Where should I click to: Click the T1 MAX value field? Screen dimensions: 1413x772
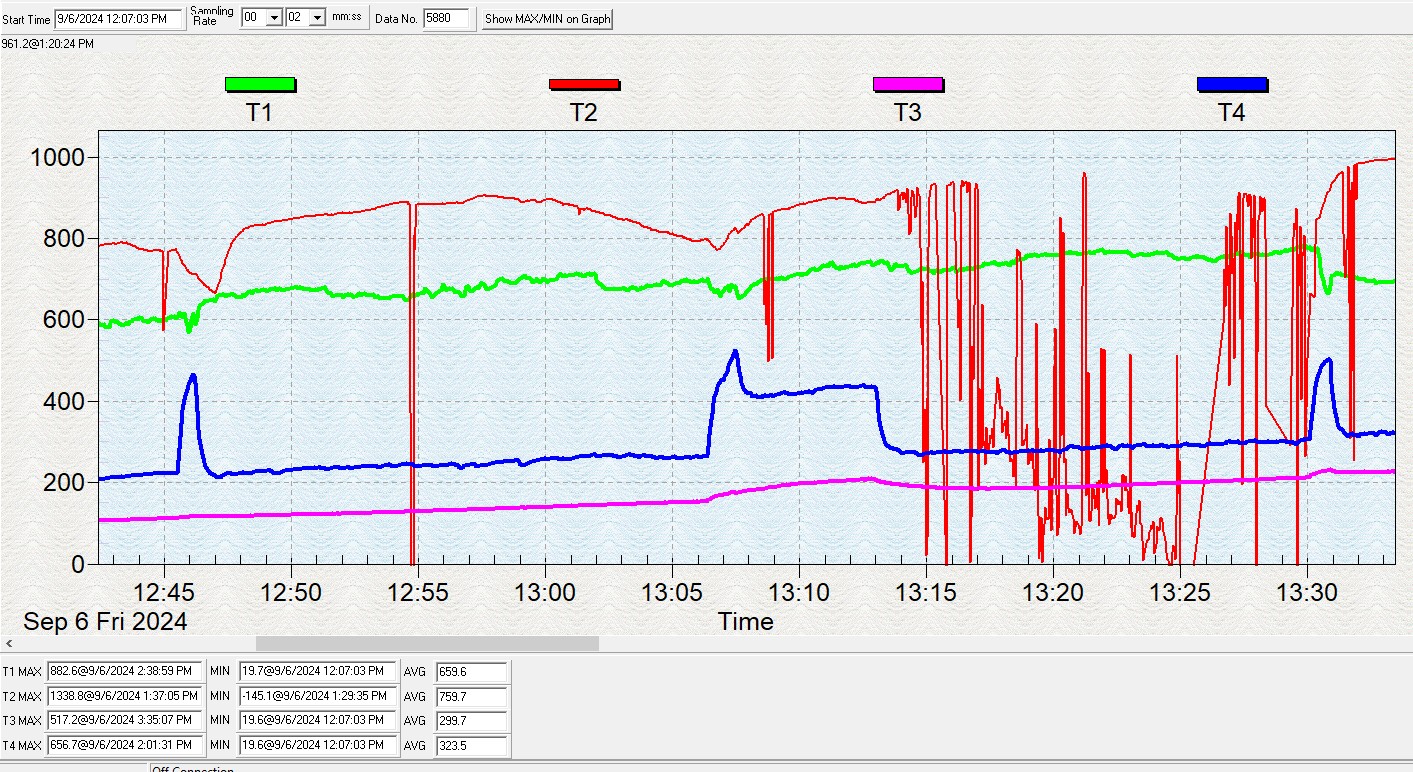tap(125, 672)
